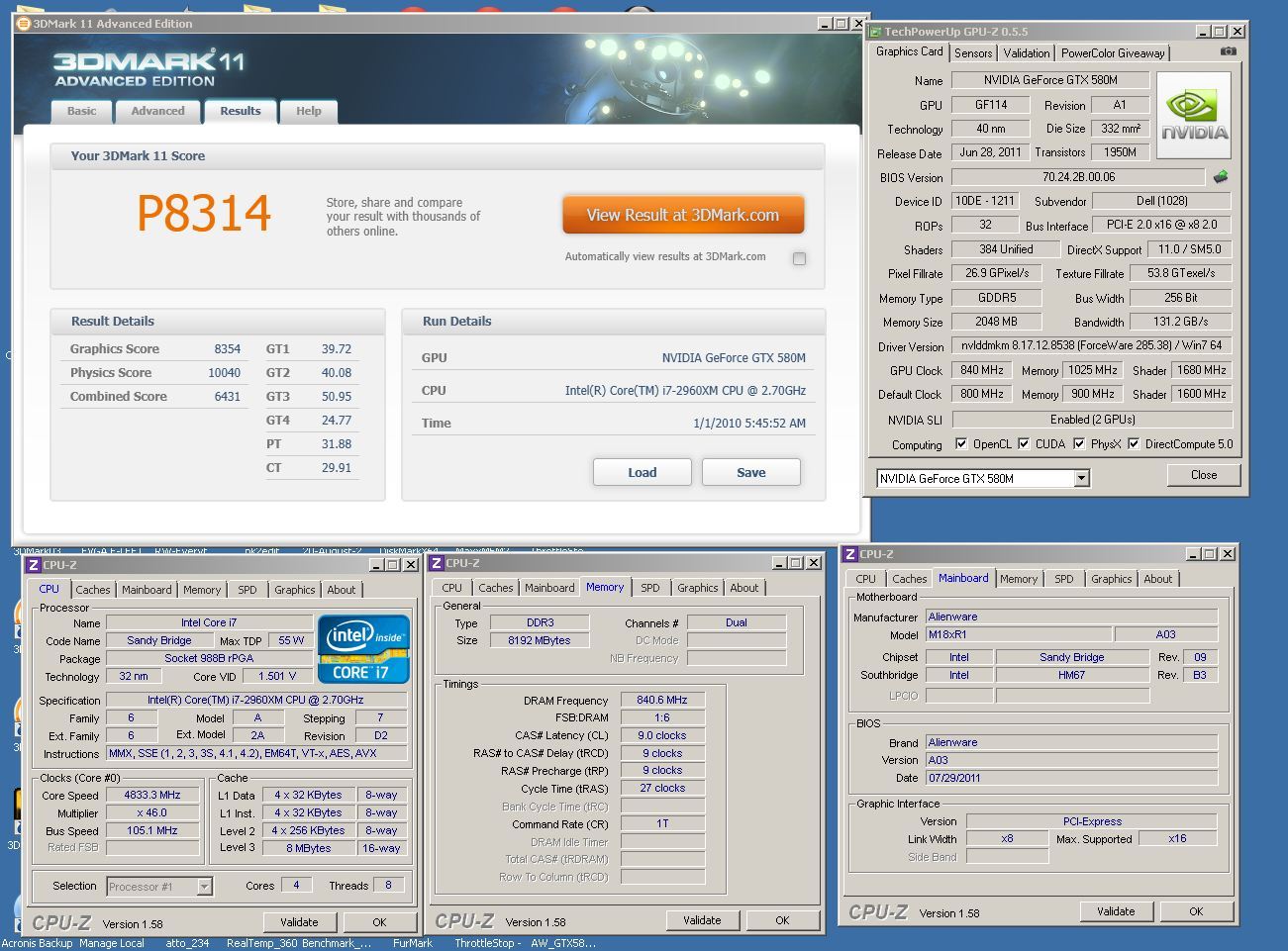Click the Intel Core i7 logo badge
The image size is (1288, 951).
363,649
